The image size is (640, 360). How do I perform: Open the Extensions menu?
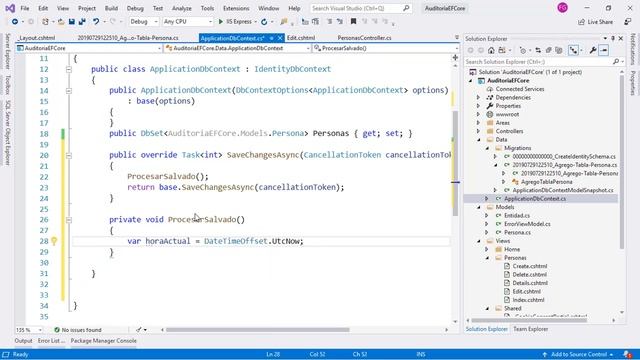[x=236, y=8]
